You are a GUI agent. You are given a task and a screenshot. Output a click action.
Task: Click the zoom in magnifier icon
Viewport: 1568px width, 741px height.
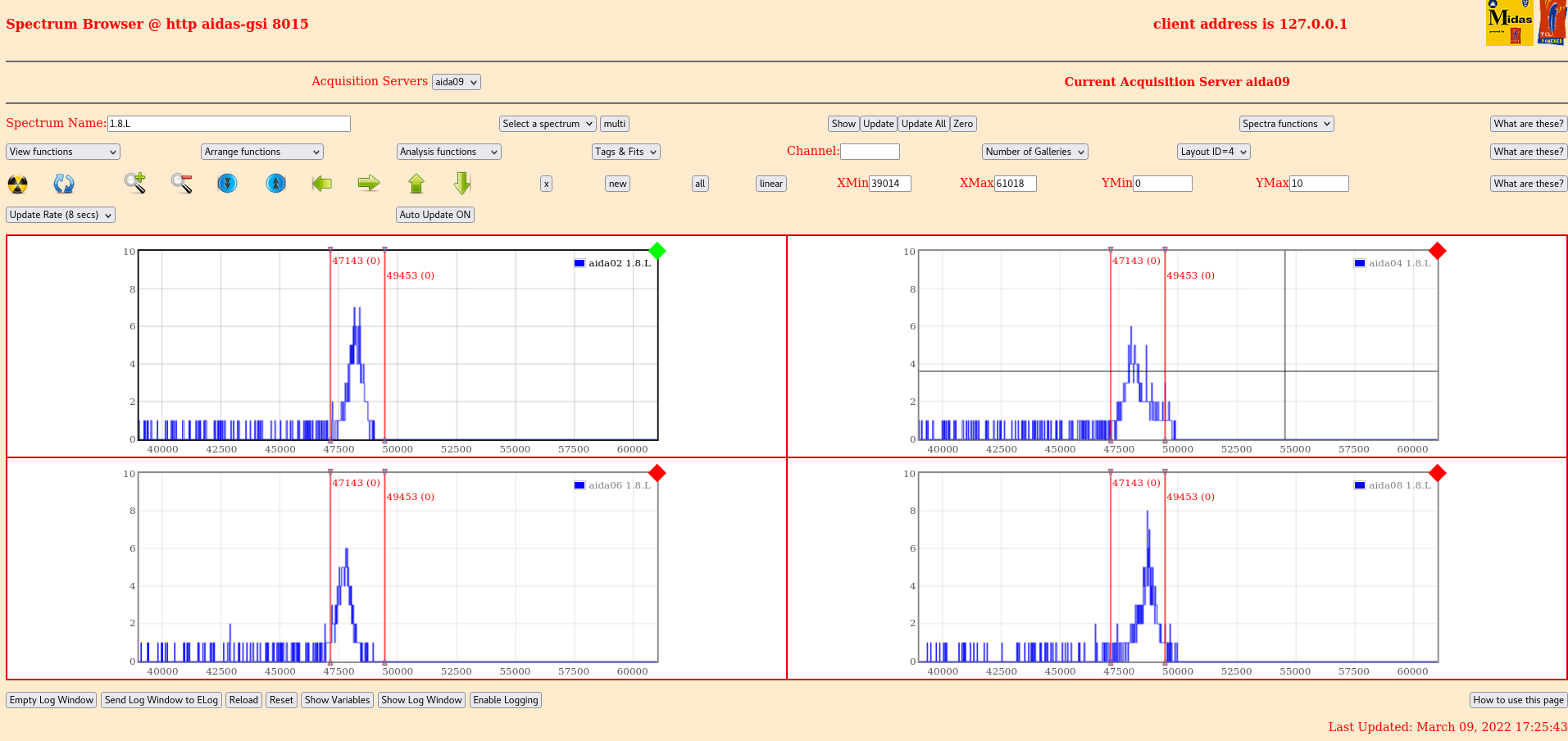135,183
